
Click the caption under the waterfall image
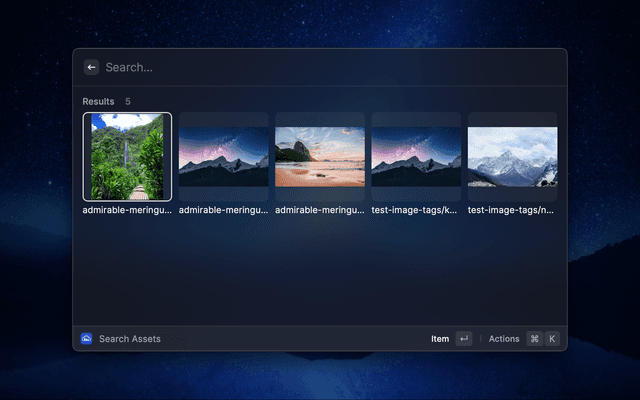(x=127, y=211)
